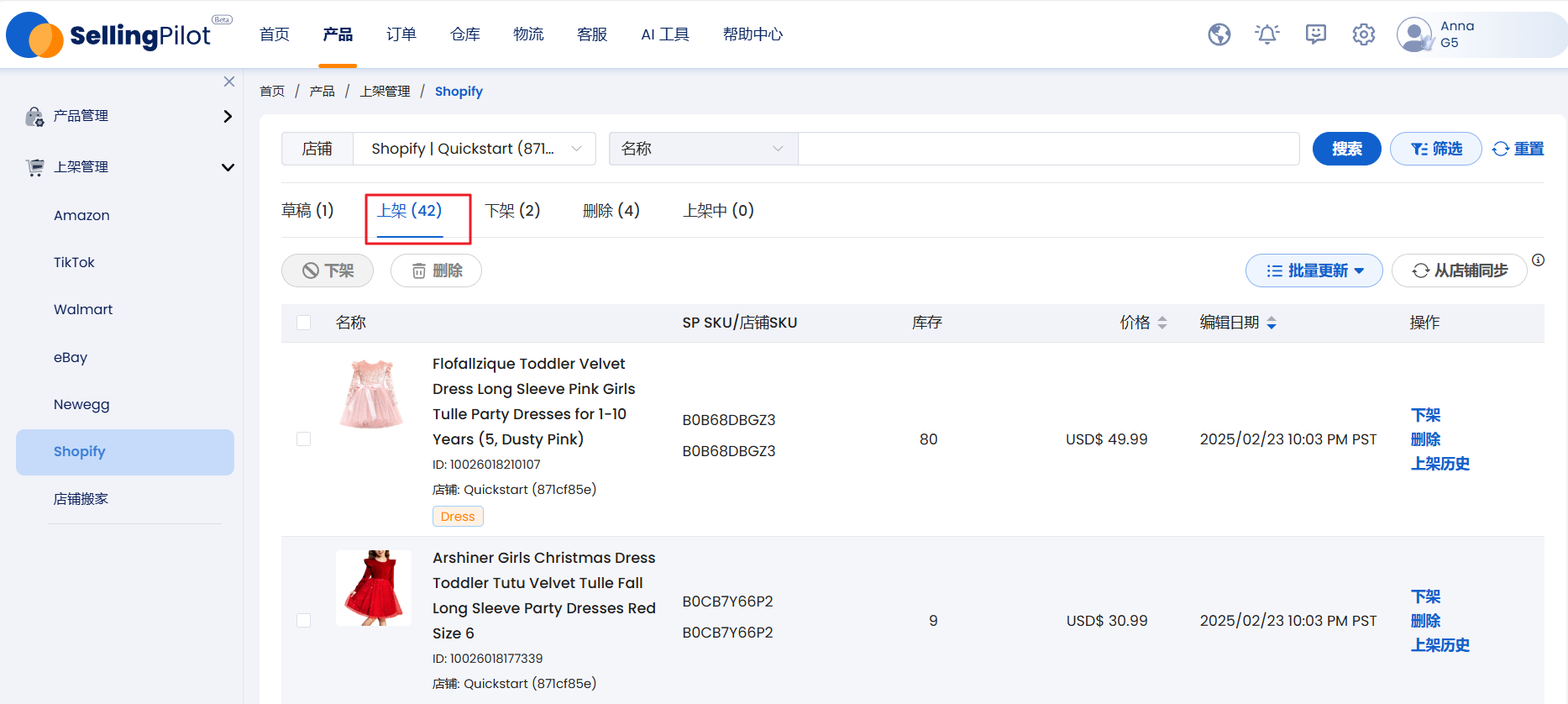Click the info icon beside 从店铺同步

[x=1538, y=260]
